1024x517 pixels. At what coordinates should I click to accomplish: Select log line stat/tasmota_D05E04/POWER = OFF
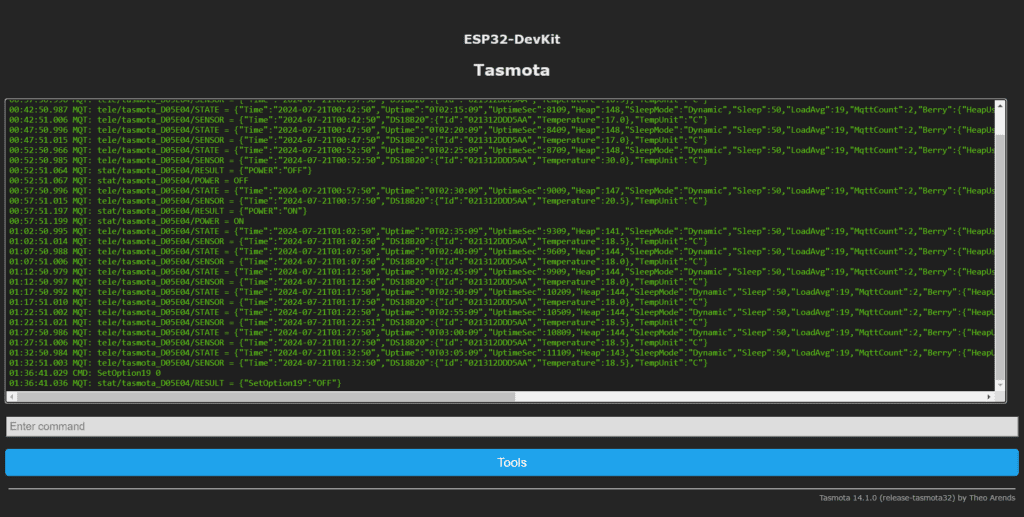[x=129, y=180]
